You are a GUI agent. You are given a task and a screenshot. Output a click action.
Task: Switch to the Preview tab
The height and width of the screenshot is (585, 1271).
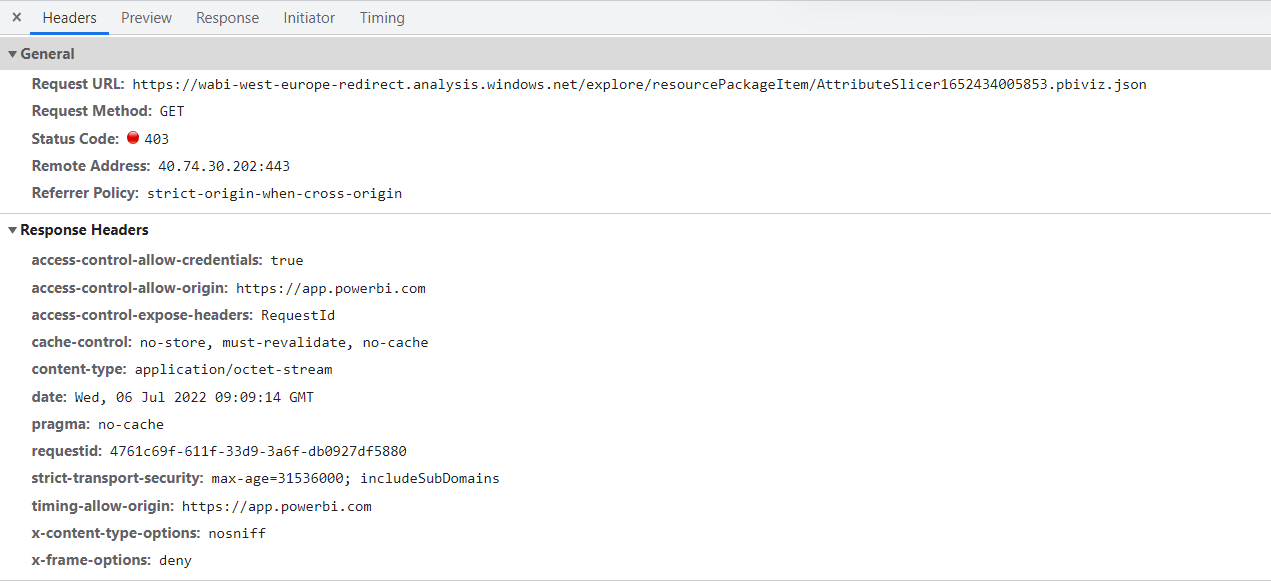point(146,18)
